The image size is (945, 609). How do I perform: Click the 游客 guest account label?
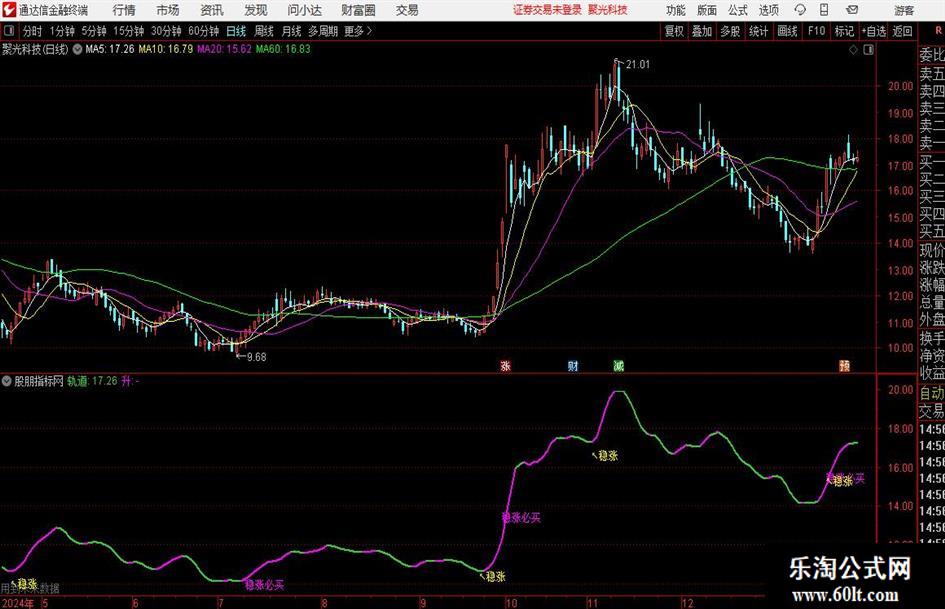tap(904, 10)
